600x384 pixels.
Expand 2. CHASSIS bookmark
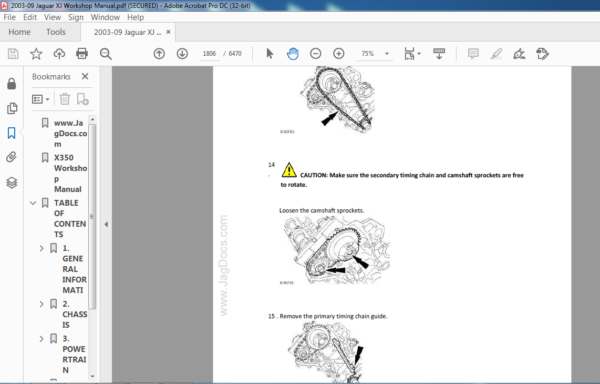41,304
